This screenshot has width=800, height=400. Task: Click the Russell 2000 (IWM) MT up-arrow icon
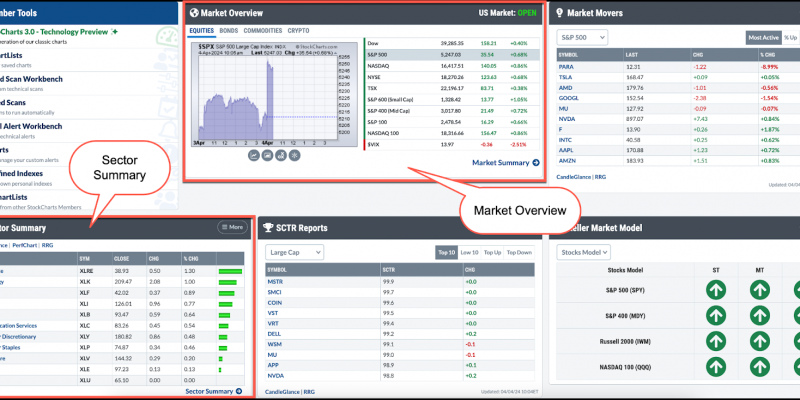(760, 341)
